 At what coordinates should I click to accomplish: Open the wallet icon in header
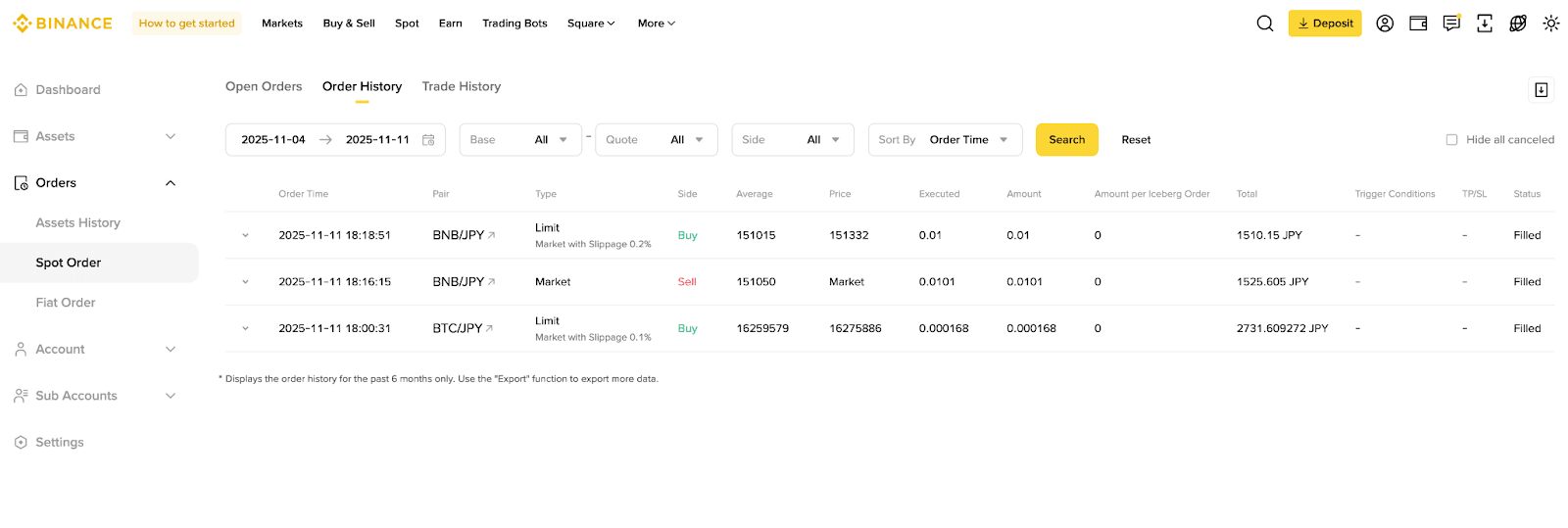1418,24
